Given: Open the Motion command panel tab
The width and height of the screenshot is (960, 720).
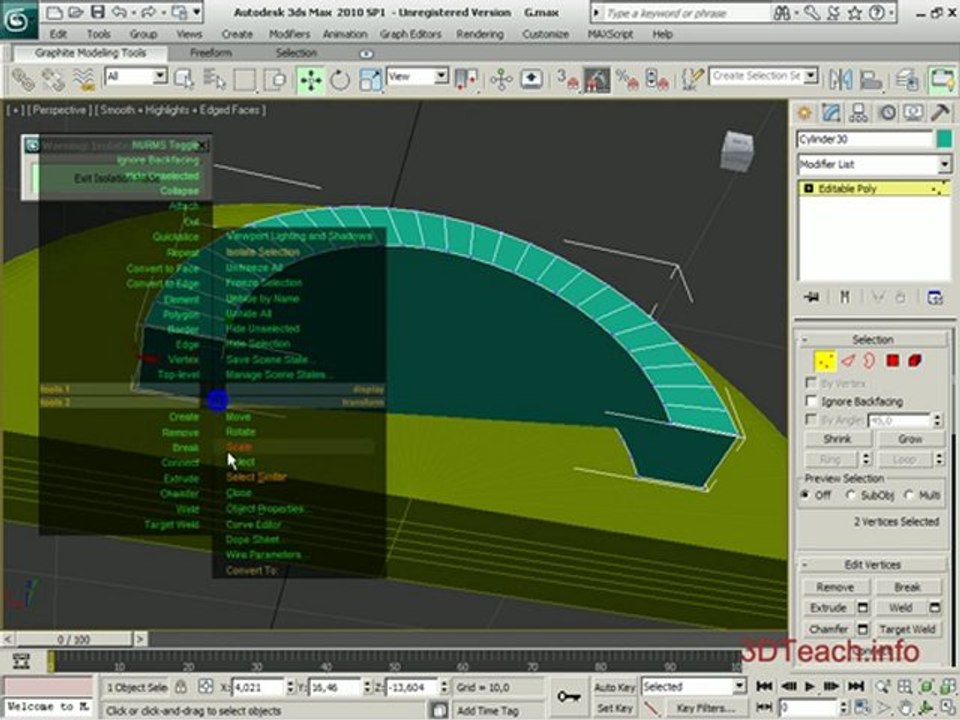Looking at the screenshot, I should click(x=887, y=113).
